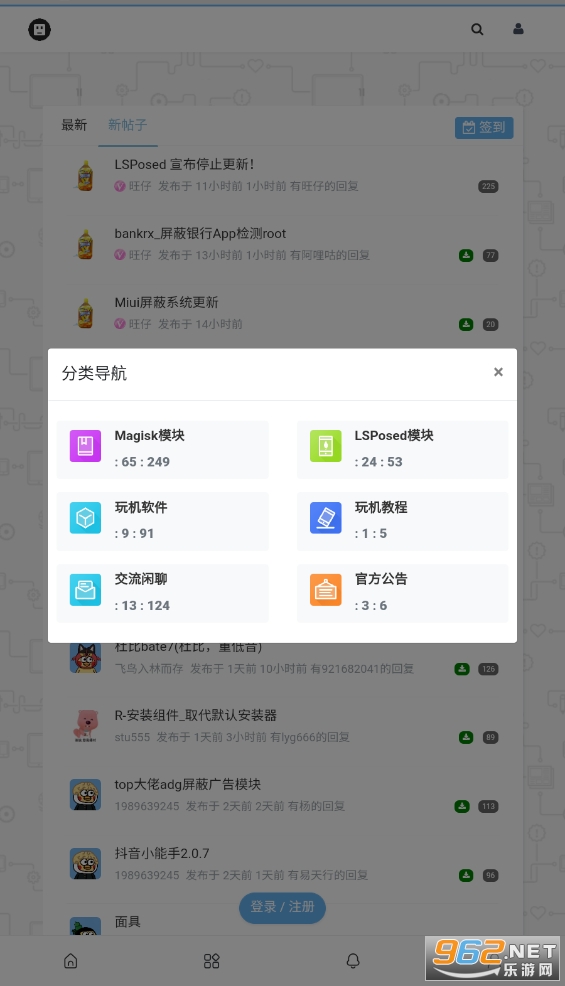Open notifications bell in bottom navigation
This screenshot has height=986, width=565.
point(354,960)
